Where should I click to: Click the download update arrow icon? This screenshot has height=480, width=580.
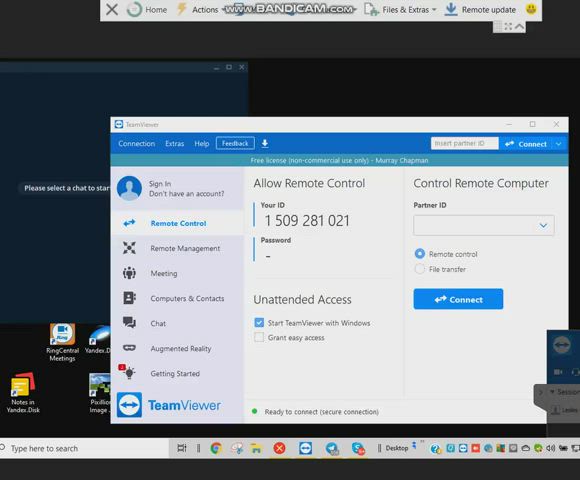coord(265,143)
